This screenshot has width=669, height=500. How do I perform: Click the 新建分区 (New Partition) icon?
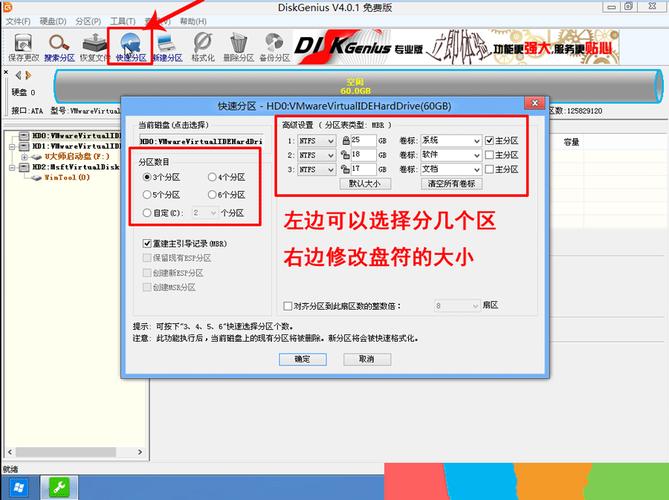(166, 45)
